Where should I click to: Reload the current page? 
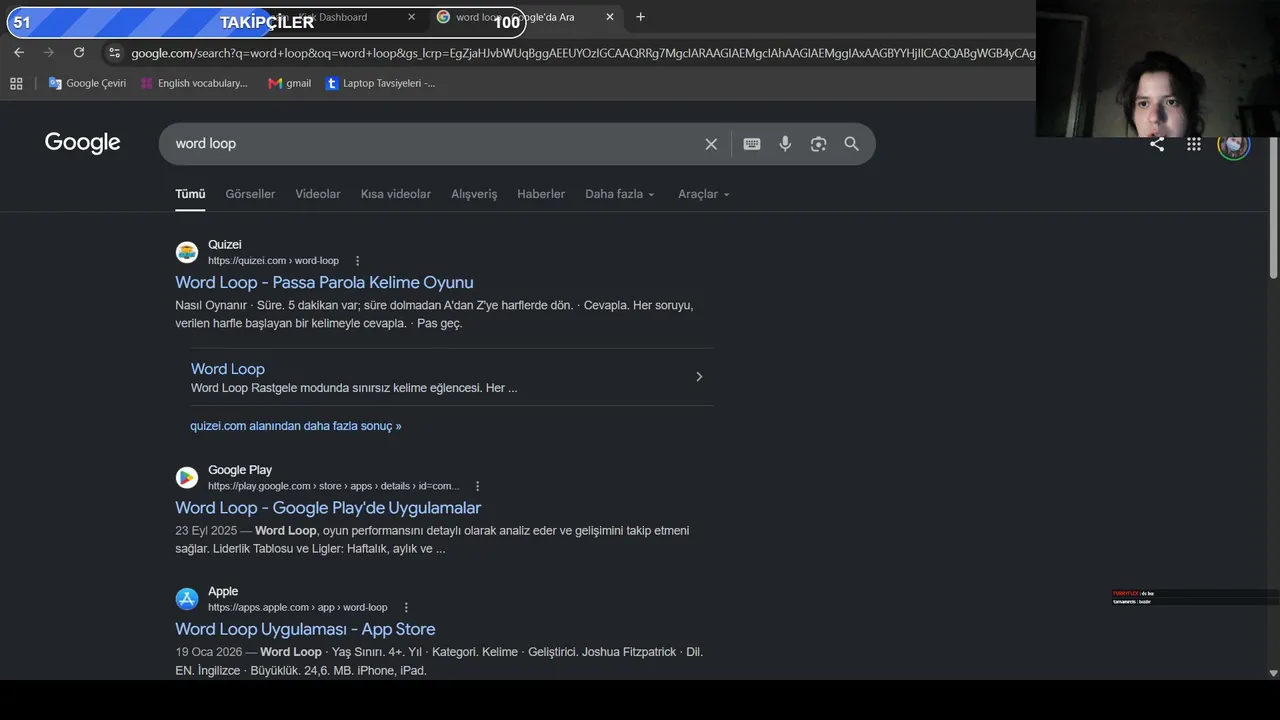(x=79, y=52)
